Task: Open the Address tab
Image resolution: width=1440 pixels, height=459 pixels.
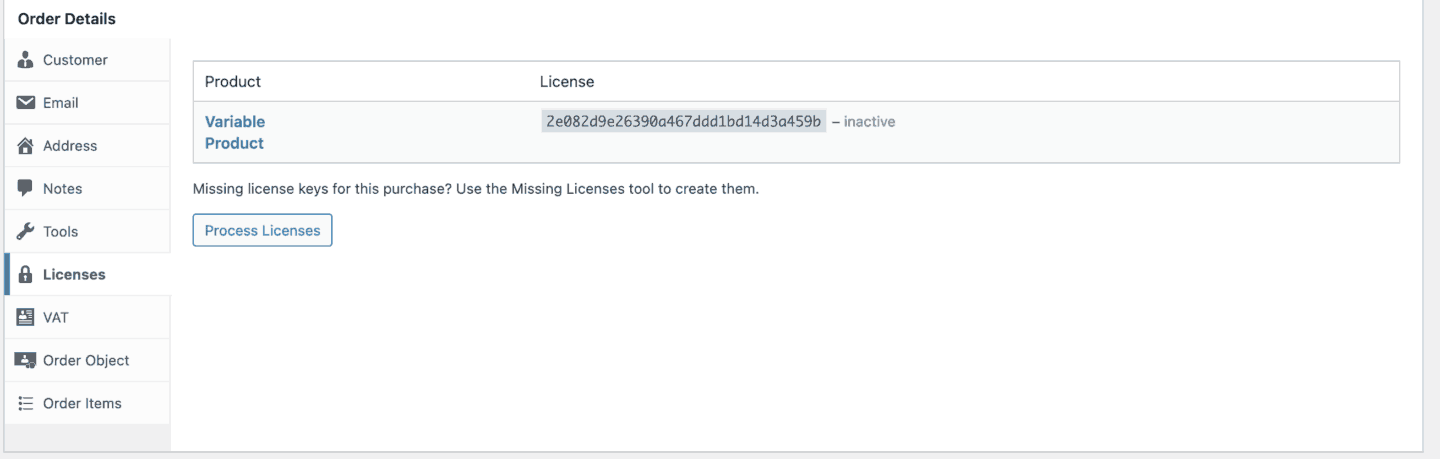Action: [x=87, y=146]
